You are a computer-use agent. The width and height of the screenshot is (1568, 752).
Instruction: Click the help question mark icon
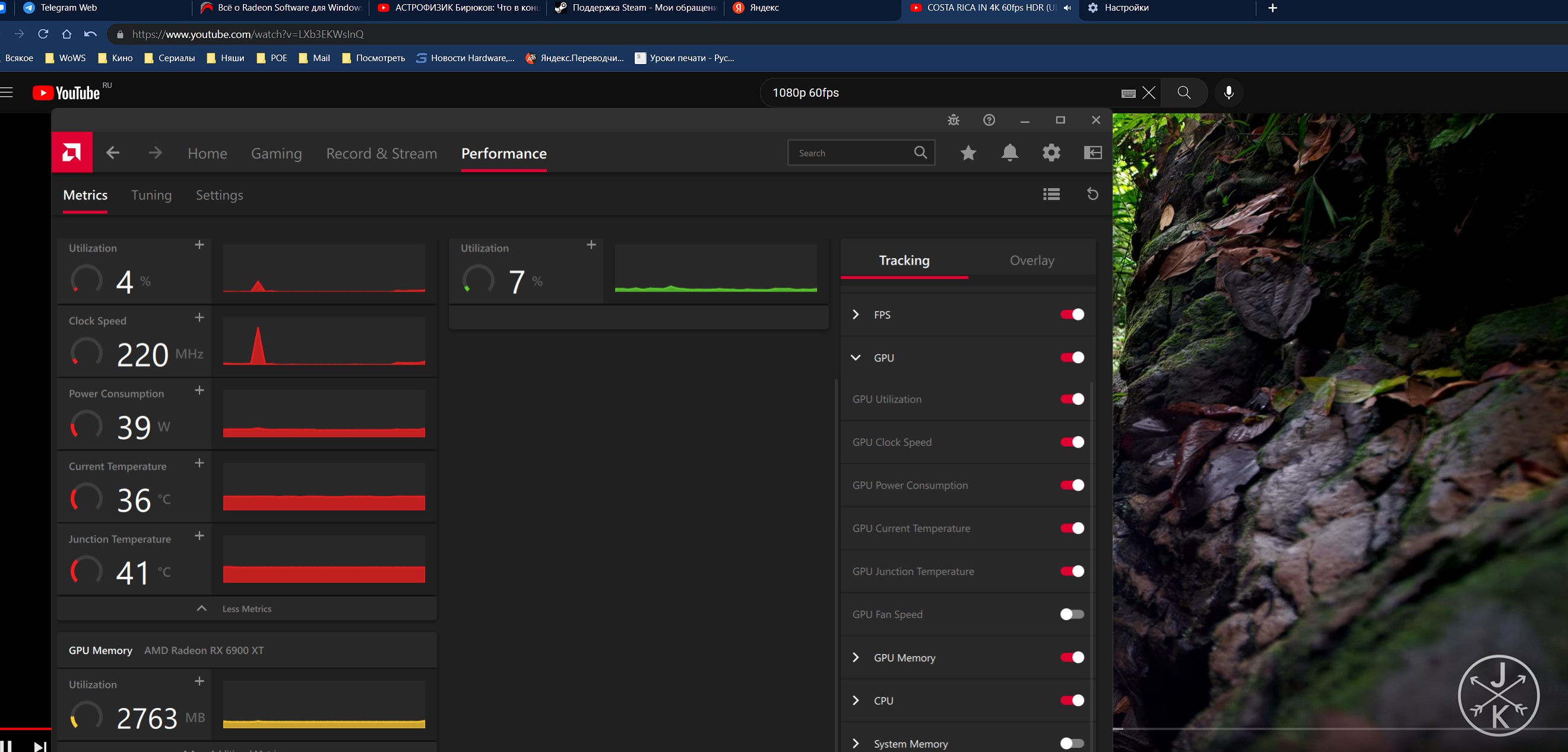pyautogui.click(x=989, y=120)
